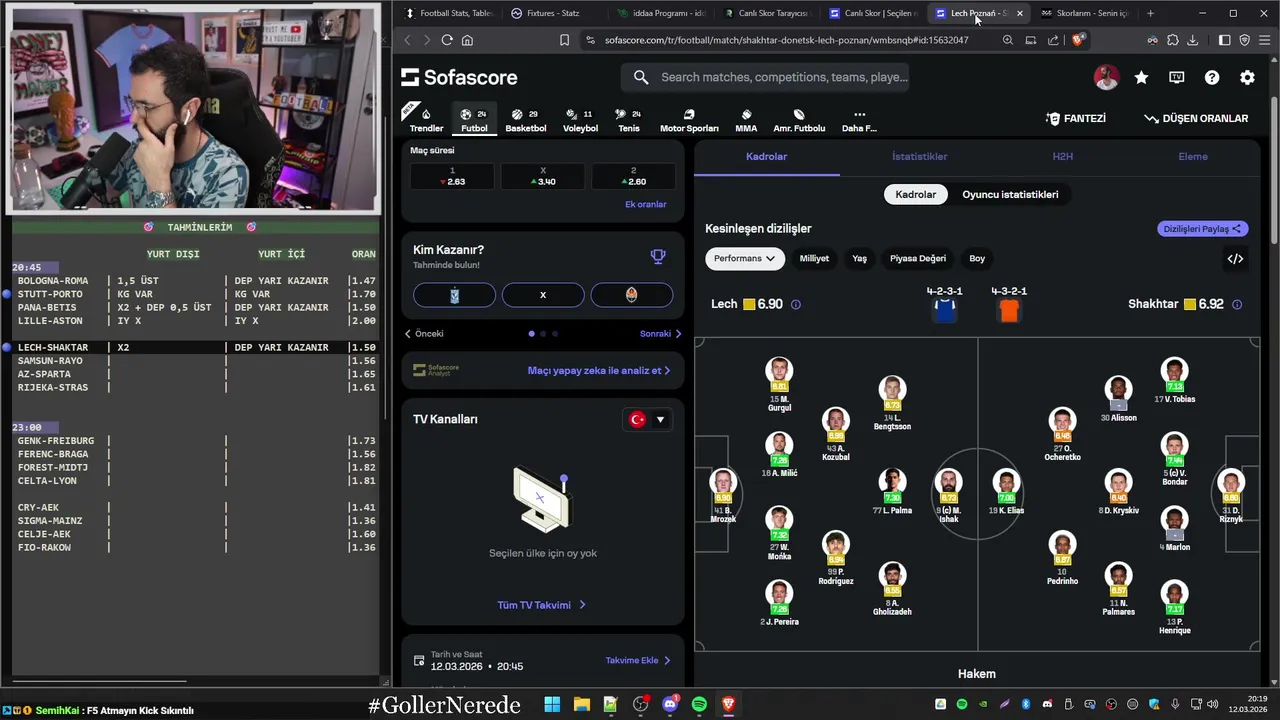The height and width of the screenshot is (720, 1280).
Task: Open the MMA sport category
Action: (746, 120)
